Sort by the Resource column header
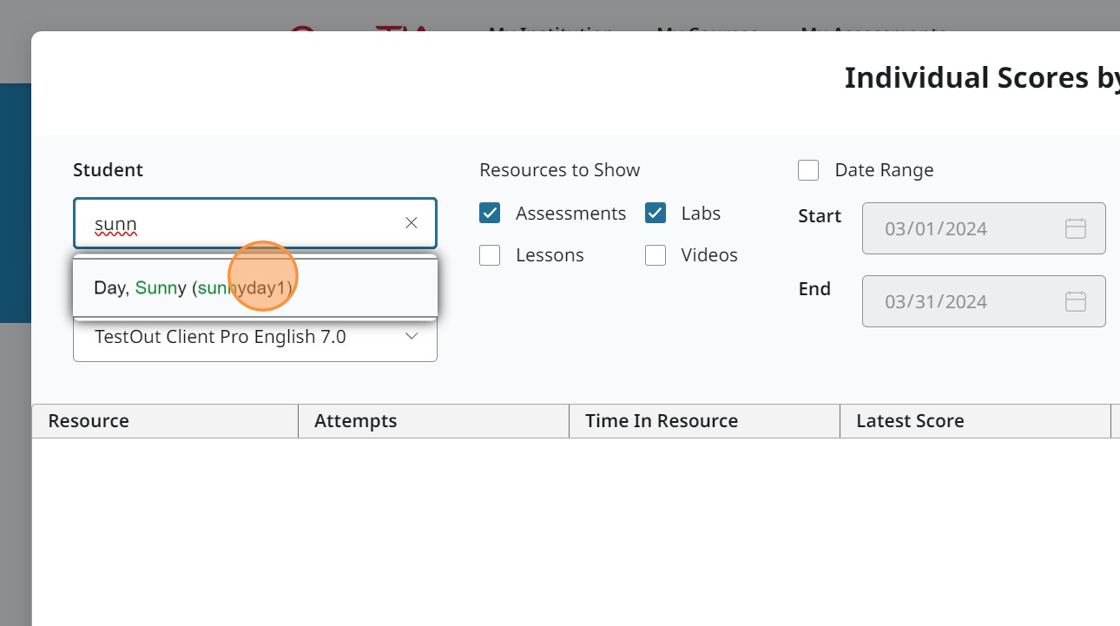This screenshot has width=1120, height=626. (x=88, y=421)
